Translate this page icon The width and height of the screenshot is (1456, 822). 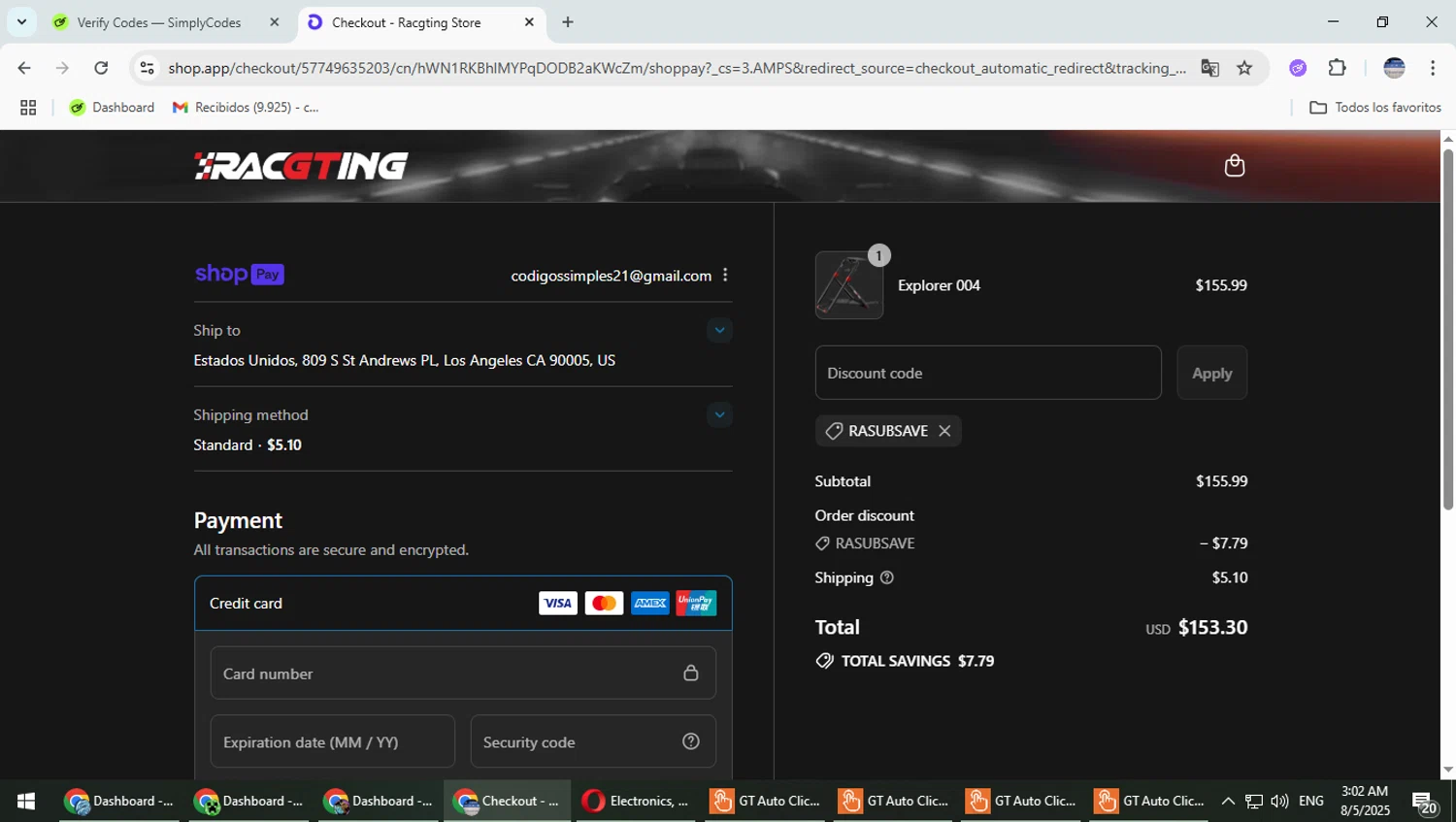click(x=1209, y=68)
